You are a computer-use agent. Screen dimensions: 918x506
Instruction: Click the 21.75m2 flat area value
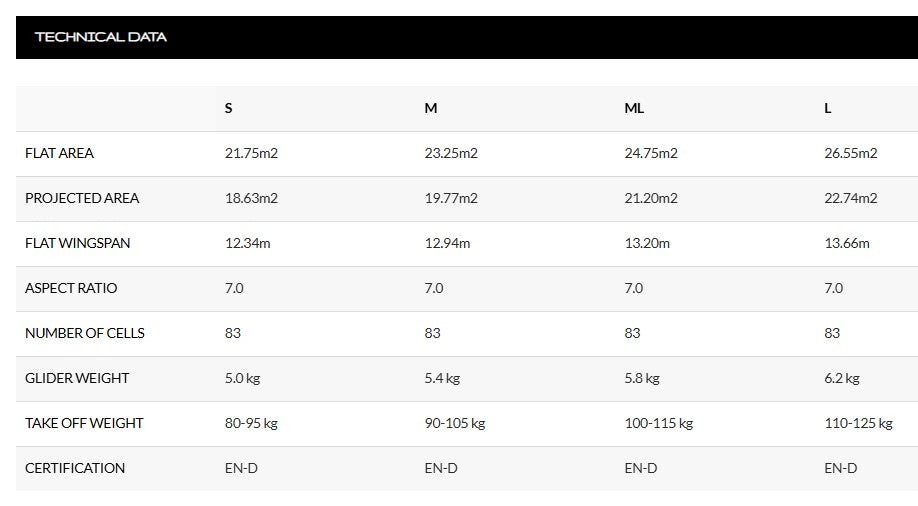(251, 153)
